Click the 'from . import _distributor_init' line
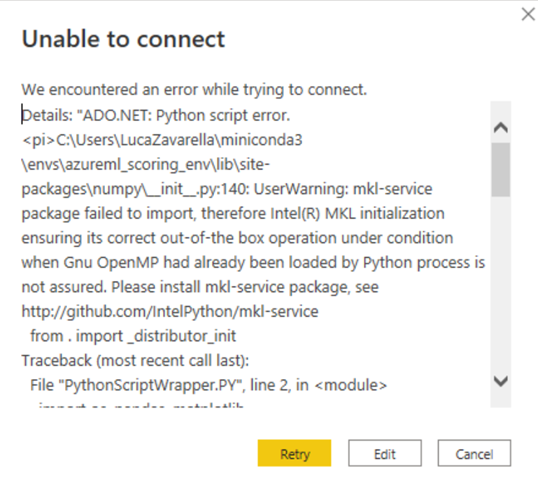The width and height of the screenshot is (538, 477). (133, 336)
